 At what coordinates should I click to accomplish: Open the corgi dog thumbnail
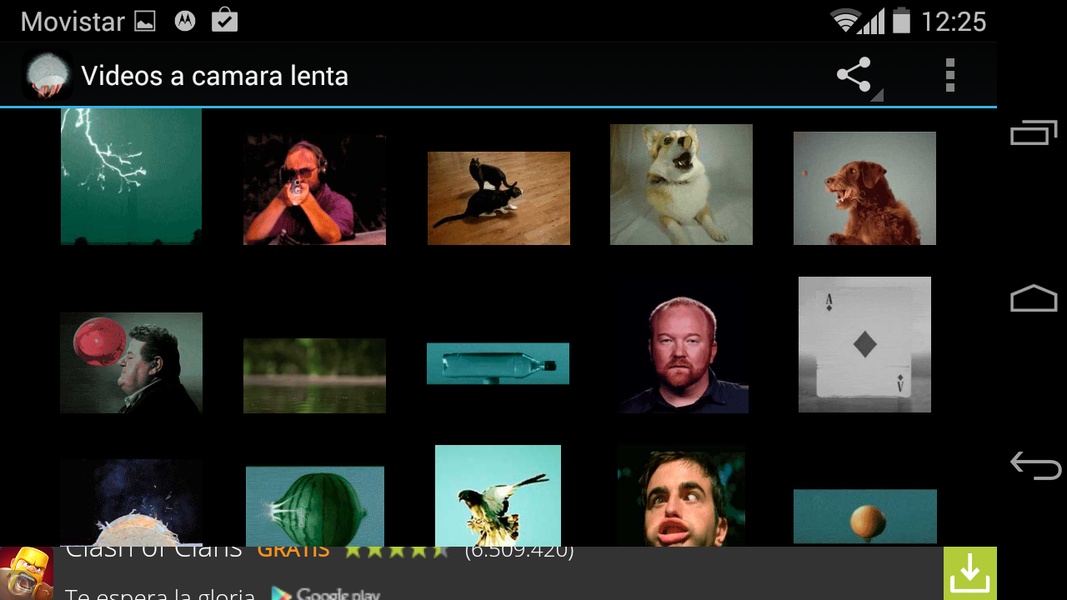tap(681, 184)
